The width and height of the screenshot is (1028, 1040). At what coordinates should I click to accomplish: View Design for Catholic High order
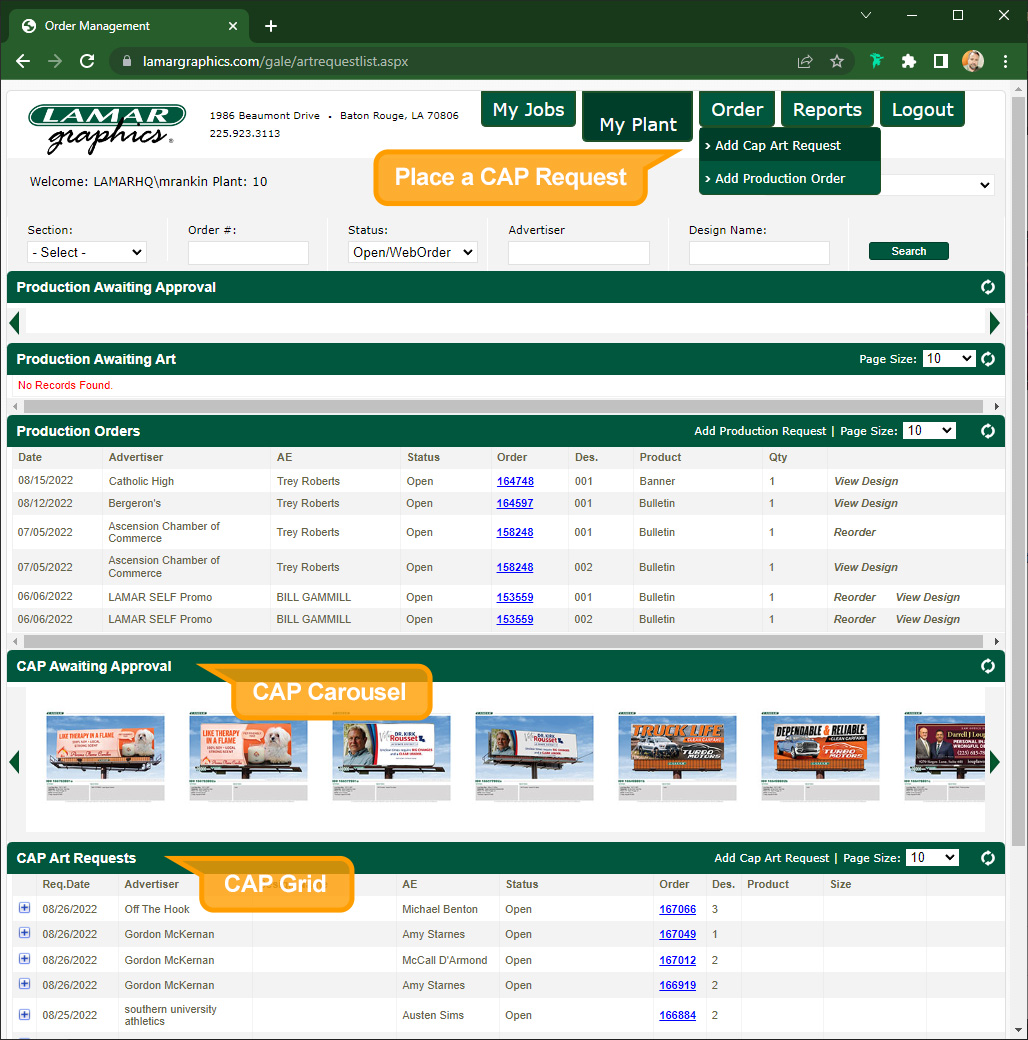point(866,482)
